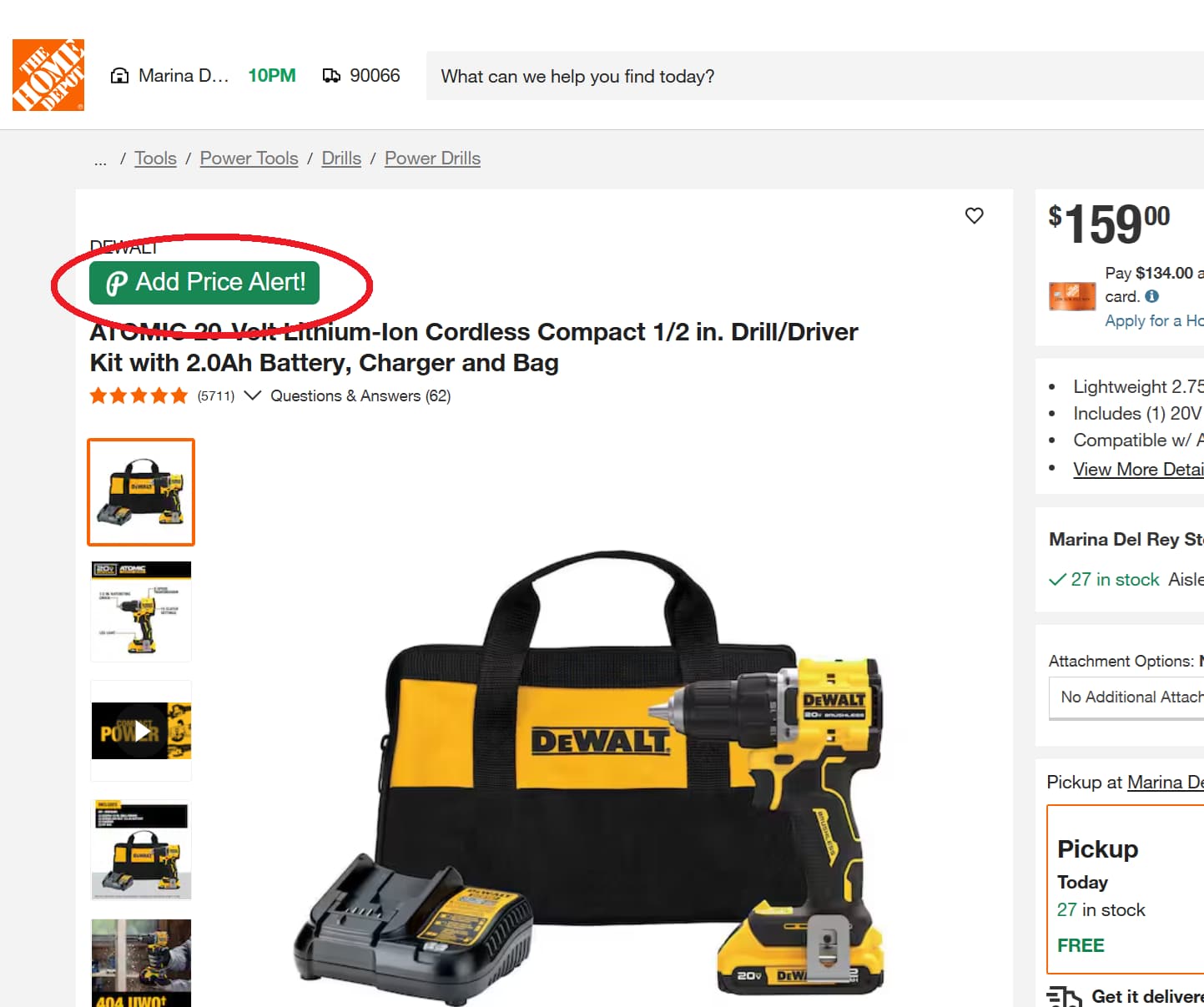Viewport: 1204px width, 1007px height.
Task: Click the Add Price Alert button
Action: coord(204,283)
